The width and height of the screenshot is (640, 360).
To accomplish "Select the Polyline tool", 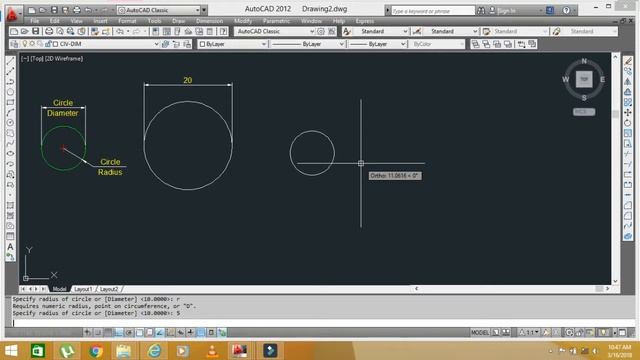I will (x=10, y=82).
